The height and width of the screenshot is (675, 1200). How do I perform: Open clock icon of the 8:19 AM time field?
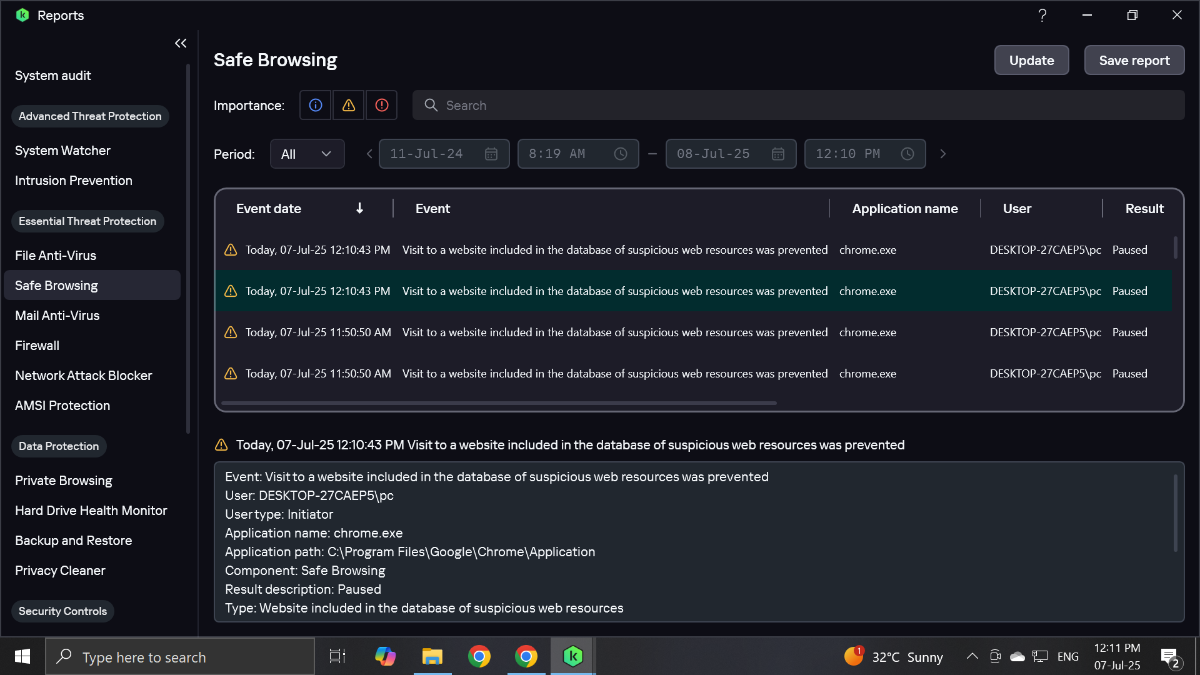click(620, 154)
